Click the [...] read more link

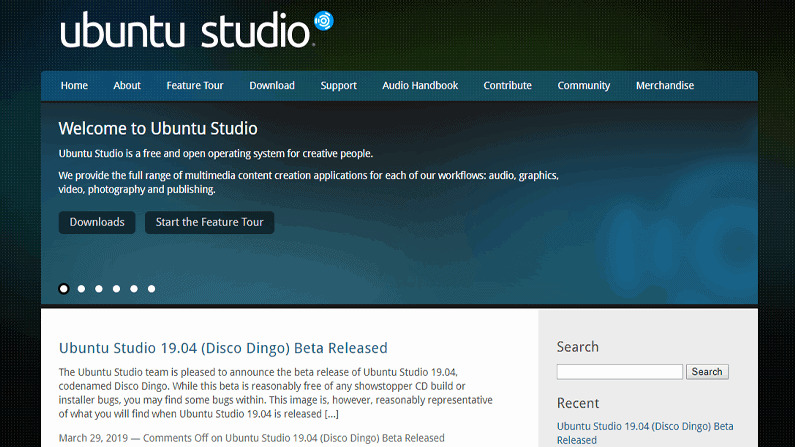[332, 414]
